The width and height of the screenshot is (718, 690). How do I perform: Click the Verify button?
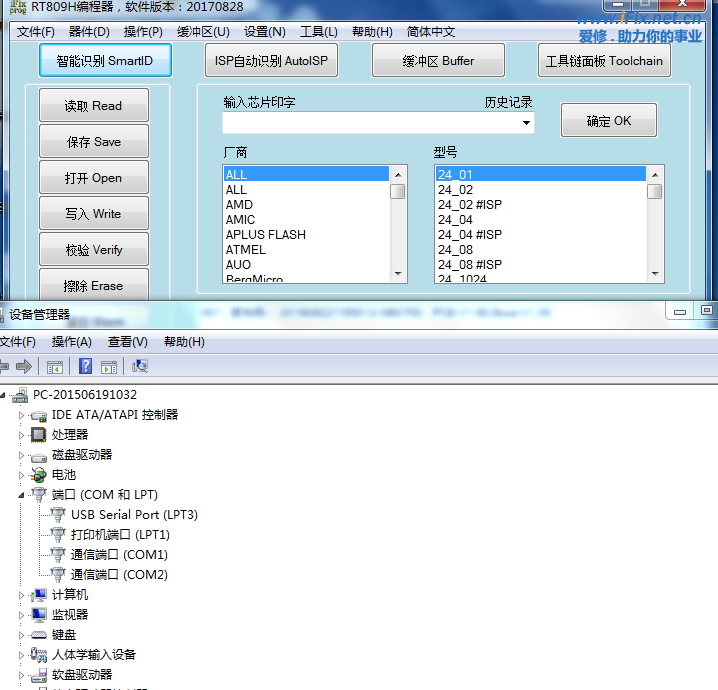(94, 250)
